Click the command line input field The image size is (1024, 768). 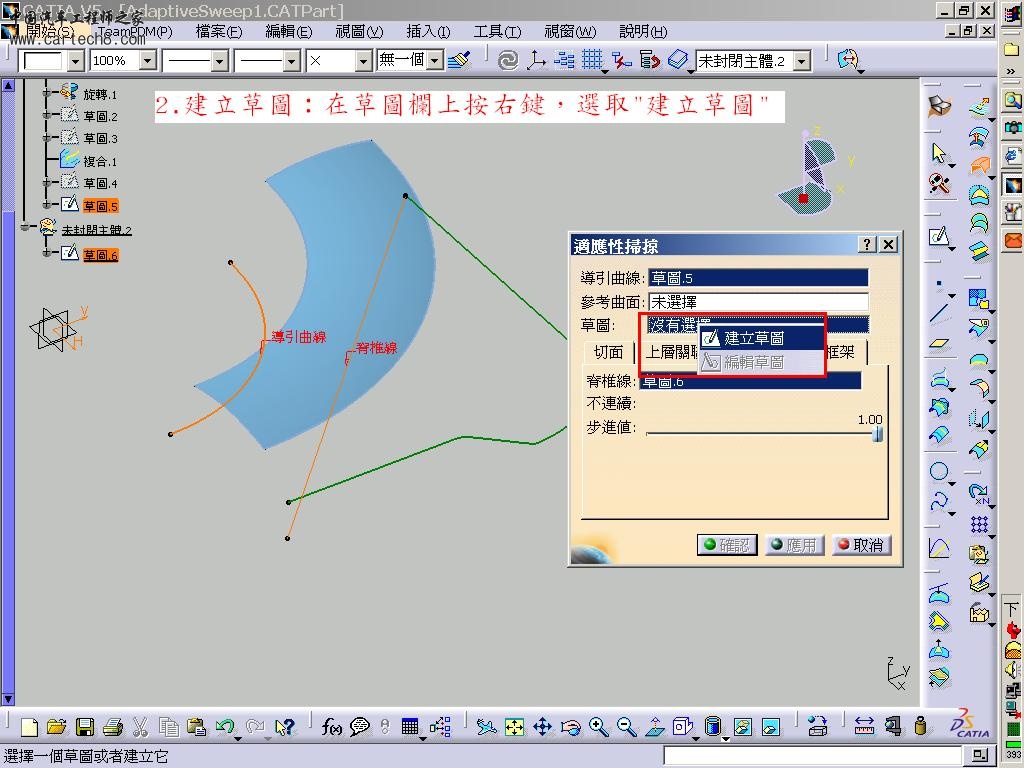point(813,756)
